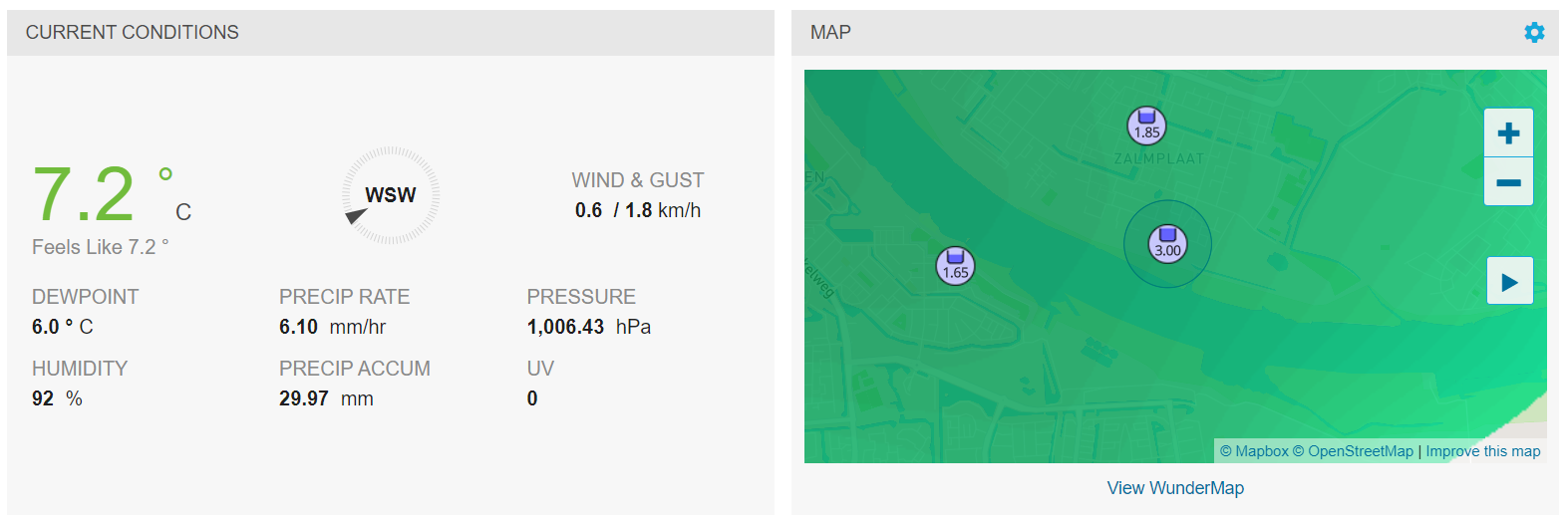Select the 3.00 weather station marker
This screenshot has width=1568, height=523.
click(x=1167, y=244)
